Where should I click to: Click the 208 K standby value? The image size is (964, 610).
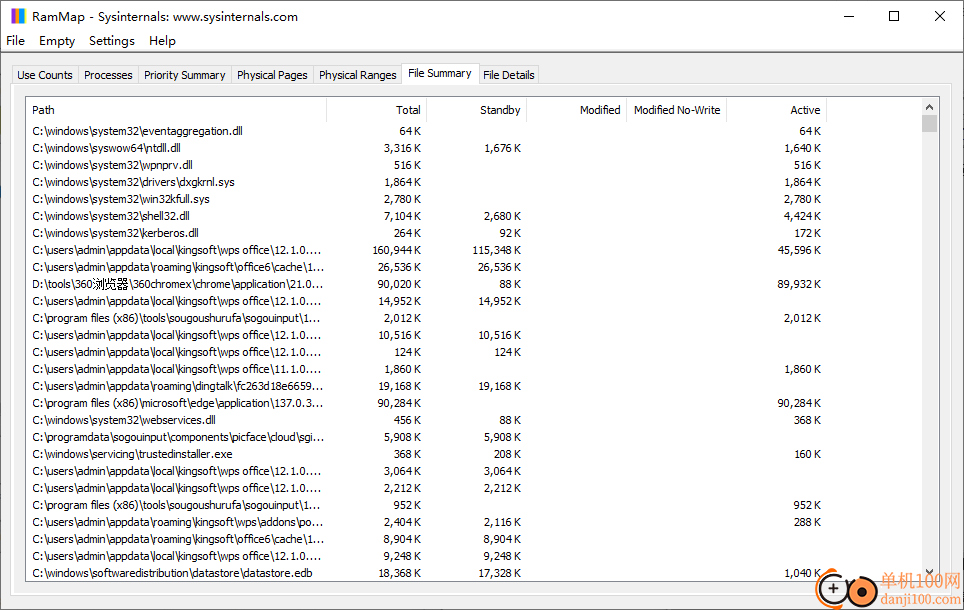pyautogui.click(x=507, y=454)
